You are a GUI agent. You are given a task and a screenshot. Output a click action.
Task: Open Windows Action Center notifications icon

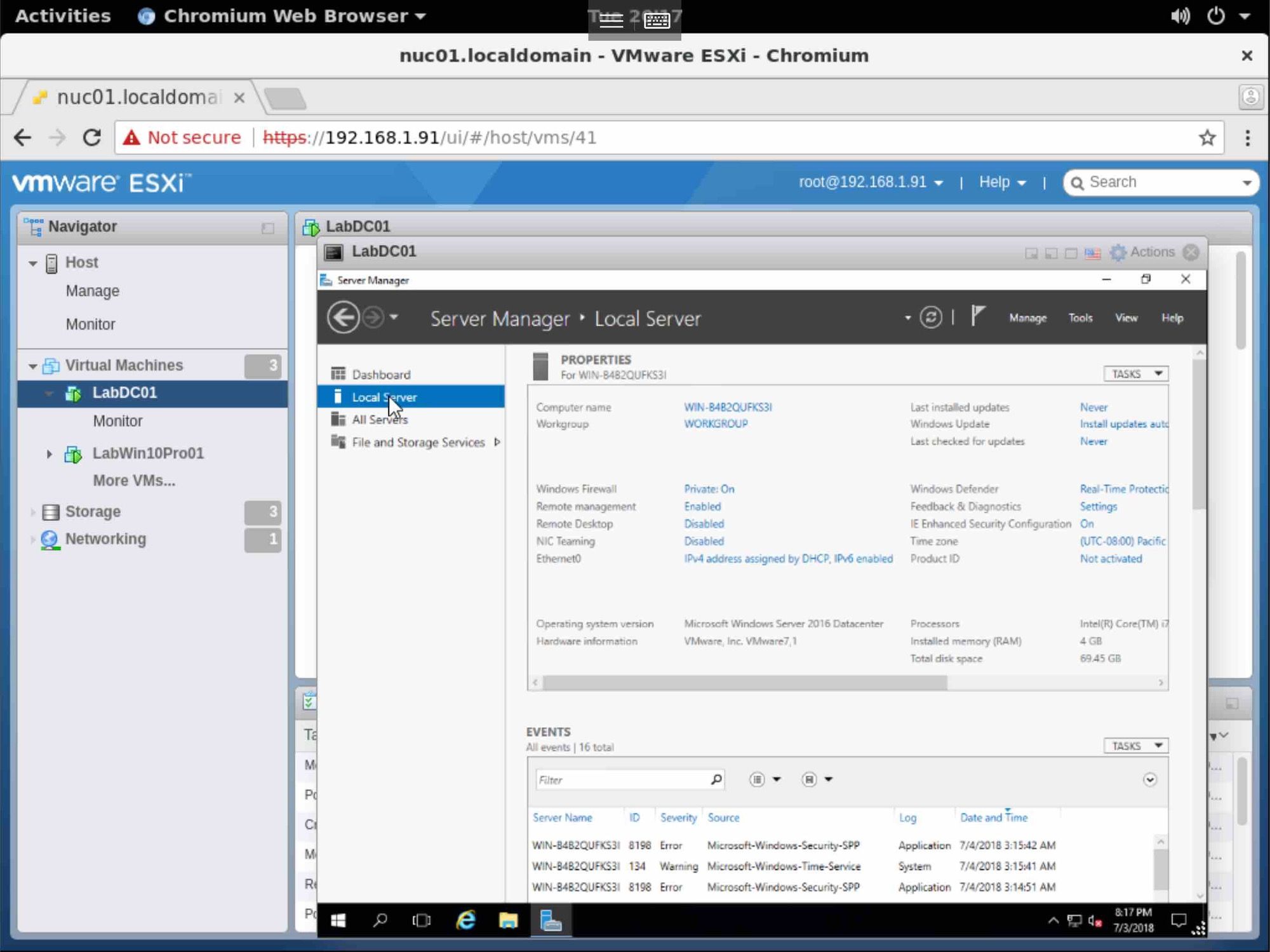[1179, 920]
